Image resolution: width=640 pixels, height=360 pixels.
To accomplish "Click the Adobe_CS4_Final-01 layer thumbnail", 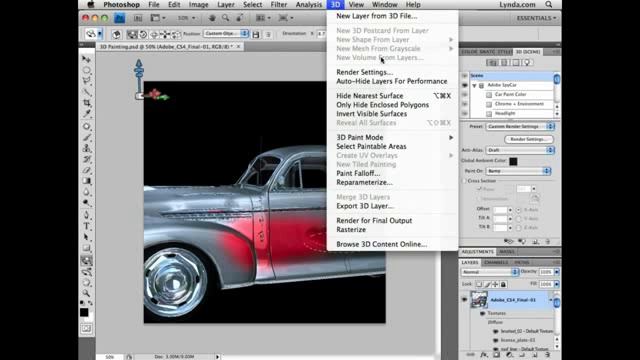I will (x=479, y=300).
